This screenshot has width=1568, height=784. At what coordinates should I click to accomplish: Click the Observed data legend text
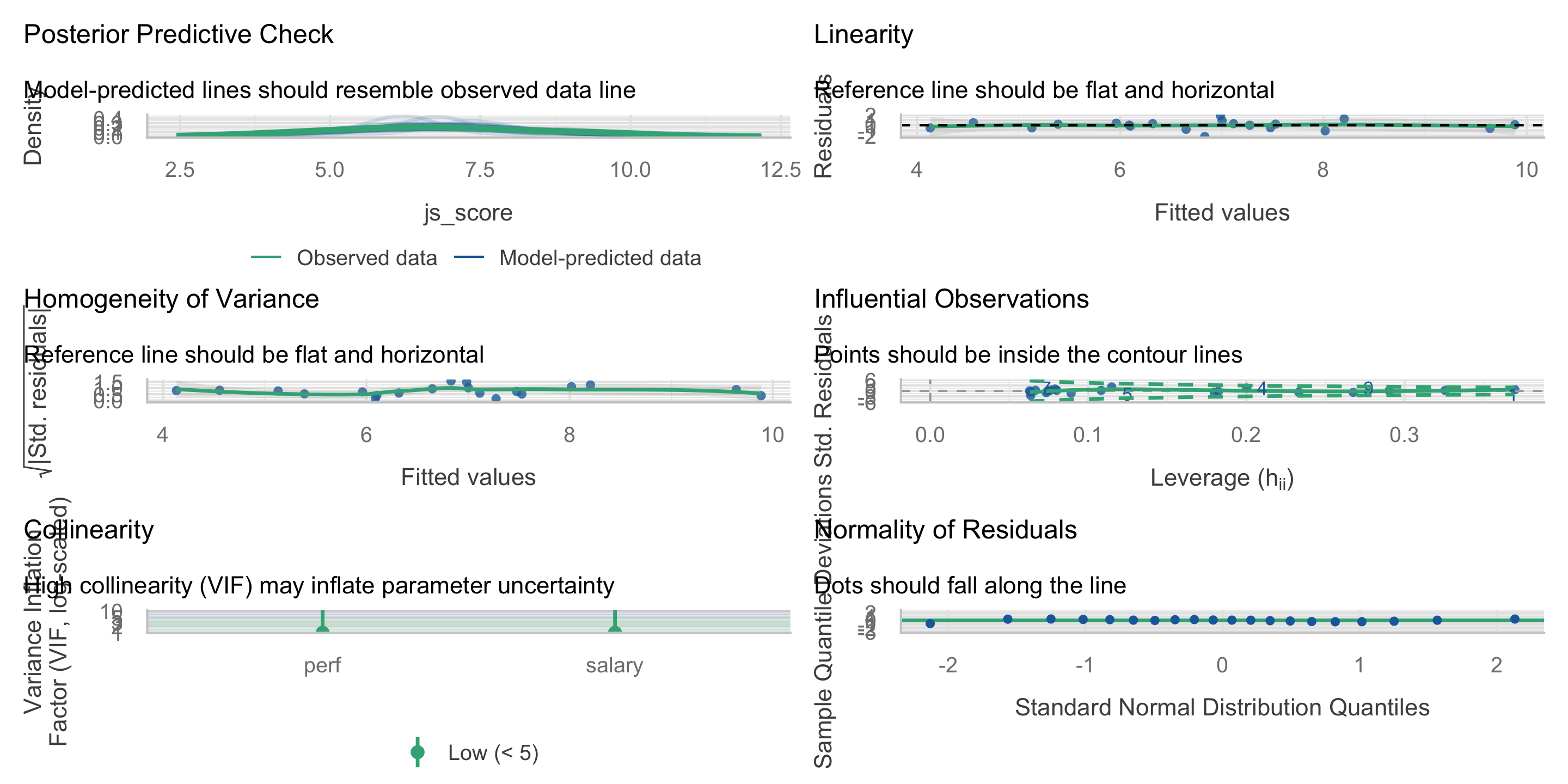tap(366, 258)
